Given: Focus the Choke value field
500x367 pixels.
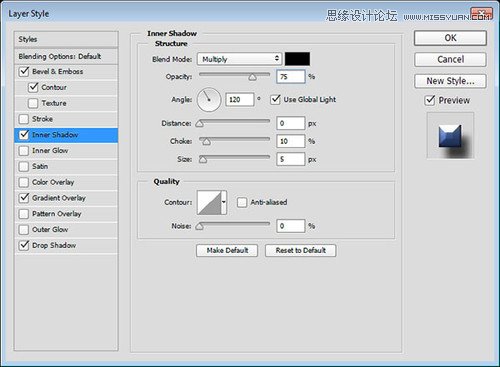Looking at the screenshot, I should tap(291, 141).
